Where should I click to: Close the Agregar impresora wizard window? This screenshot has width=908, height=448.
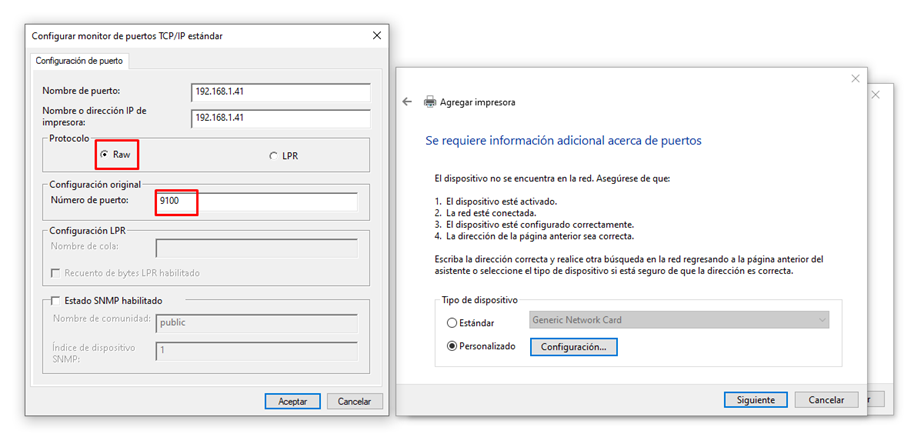point(855,78)
